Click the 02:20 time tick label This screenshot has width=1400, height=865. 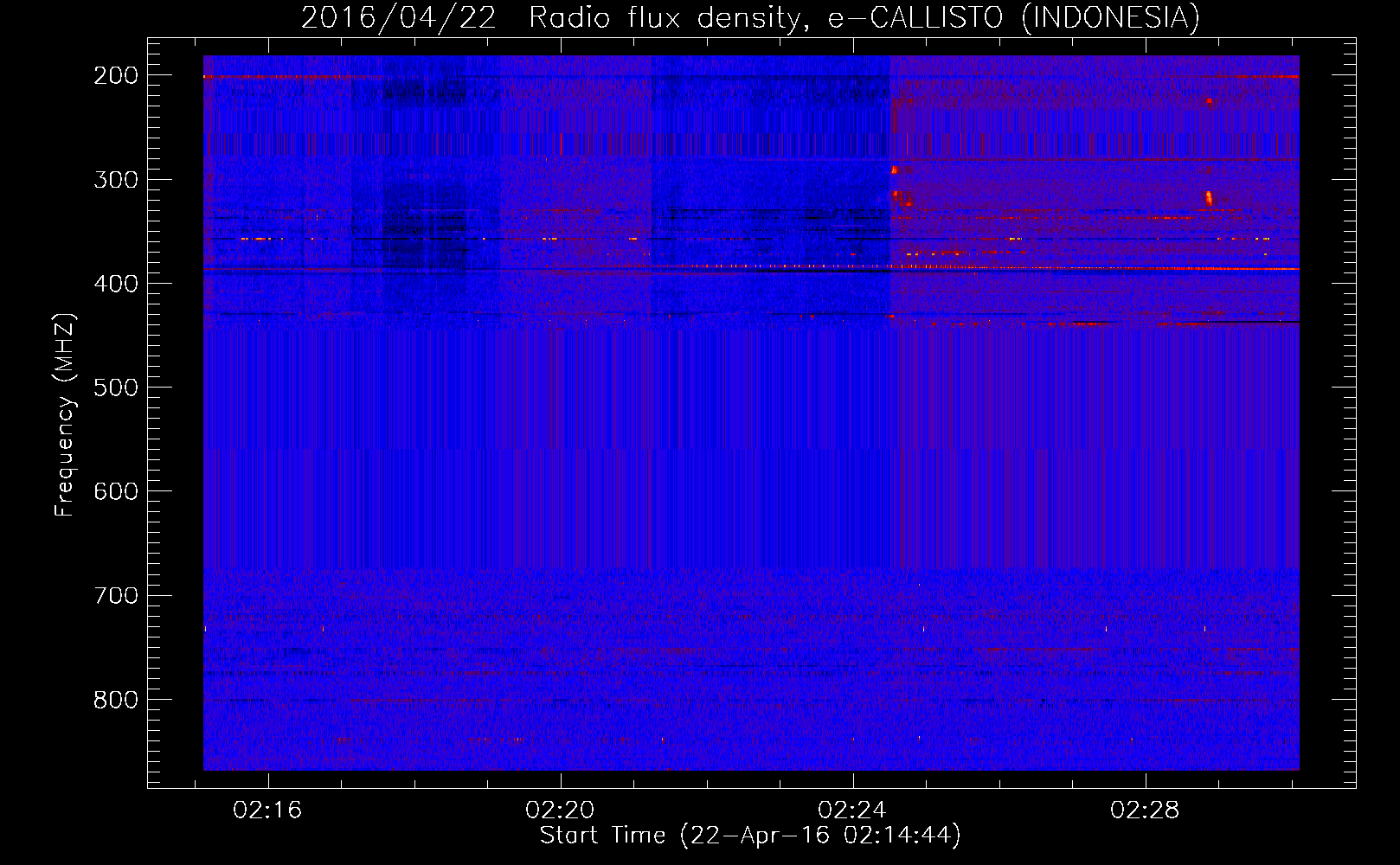[x=560, y=811]
